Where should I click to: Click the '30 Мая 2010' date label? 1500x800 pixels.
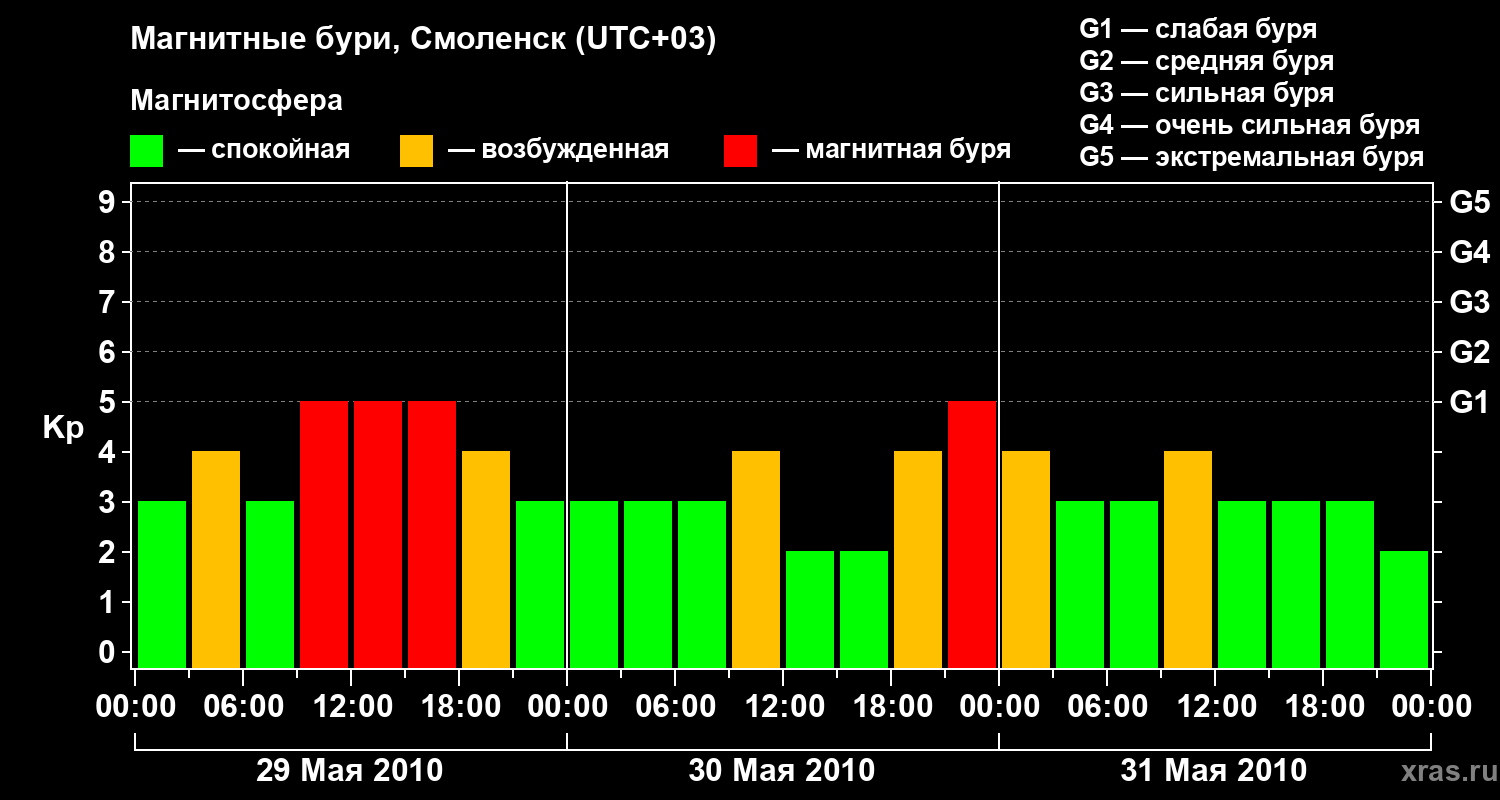[x=782, y=770]
